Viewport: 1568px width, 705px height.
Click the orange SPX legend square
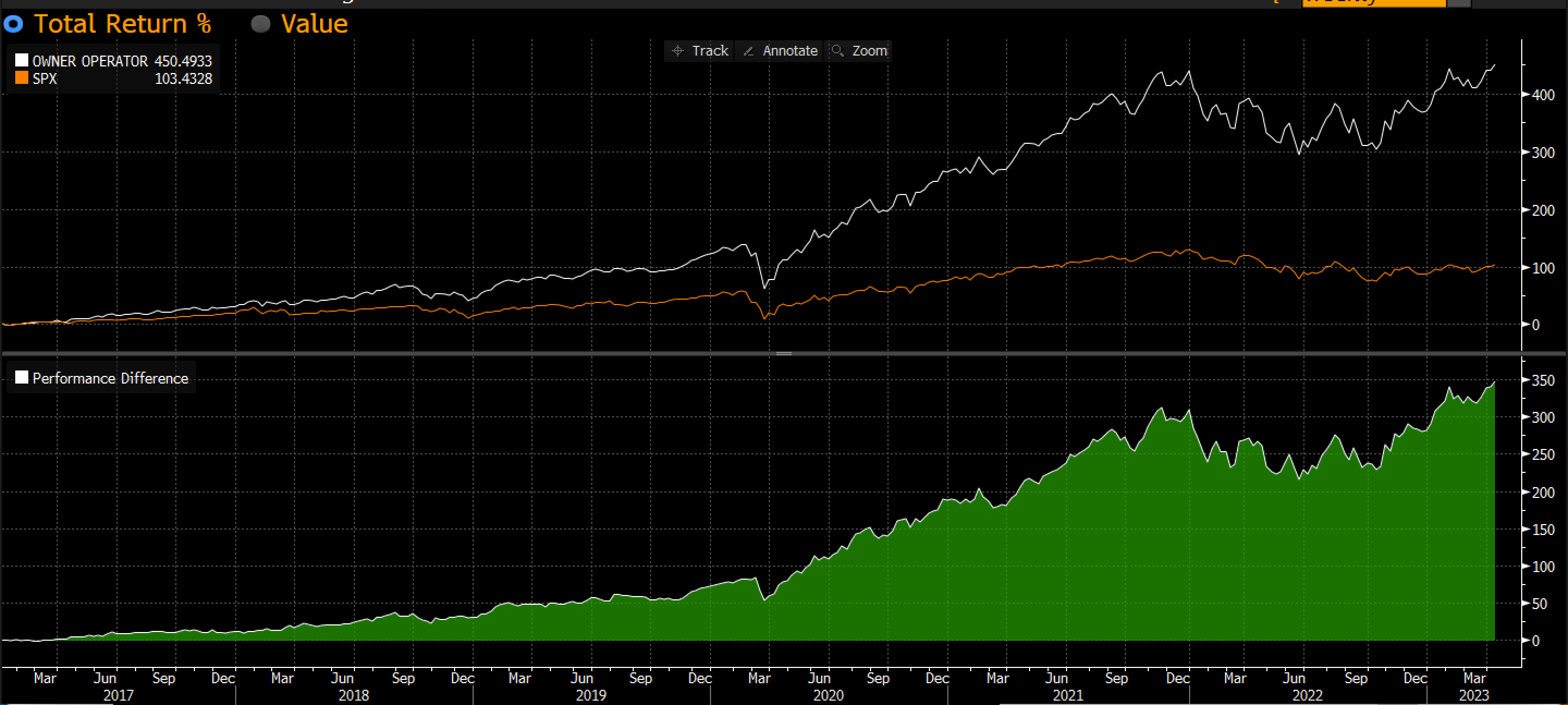point(21,78)
